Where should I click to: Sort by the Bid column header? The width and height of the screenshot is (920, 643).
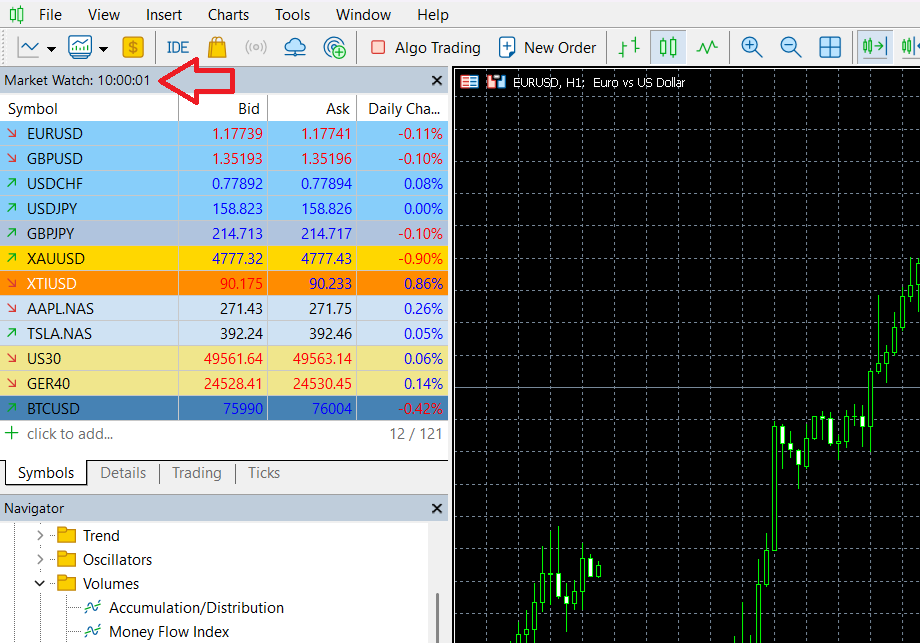click(223, 109)
